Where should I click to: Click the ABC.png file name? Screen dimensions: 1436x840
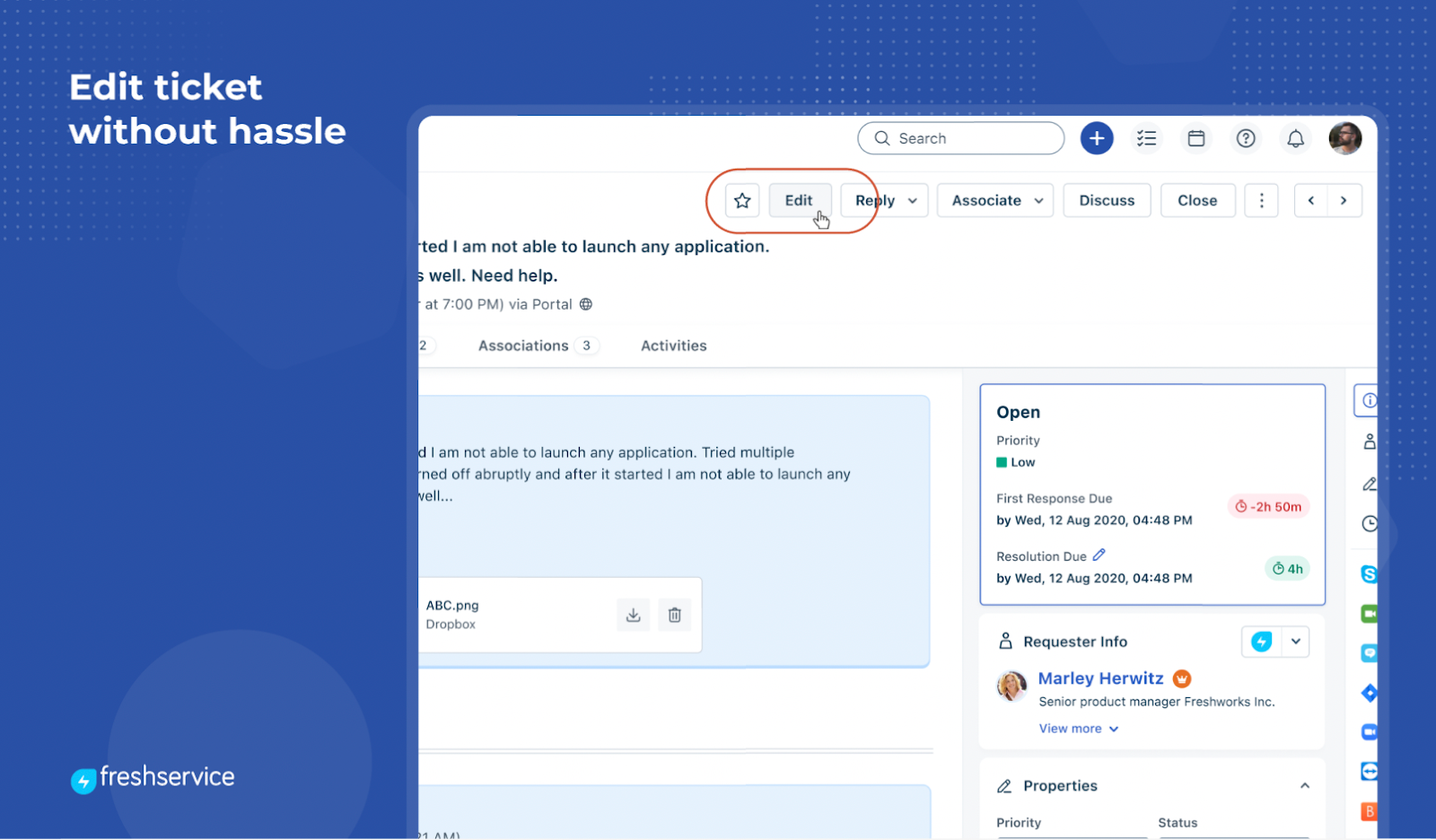pos(452,606)
